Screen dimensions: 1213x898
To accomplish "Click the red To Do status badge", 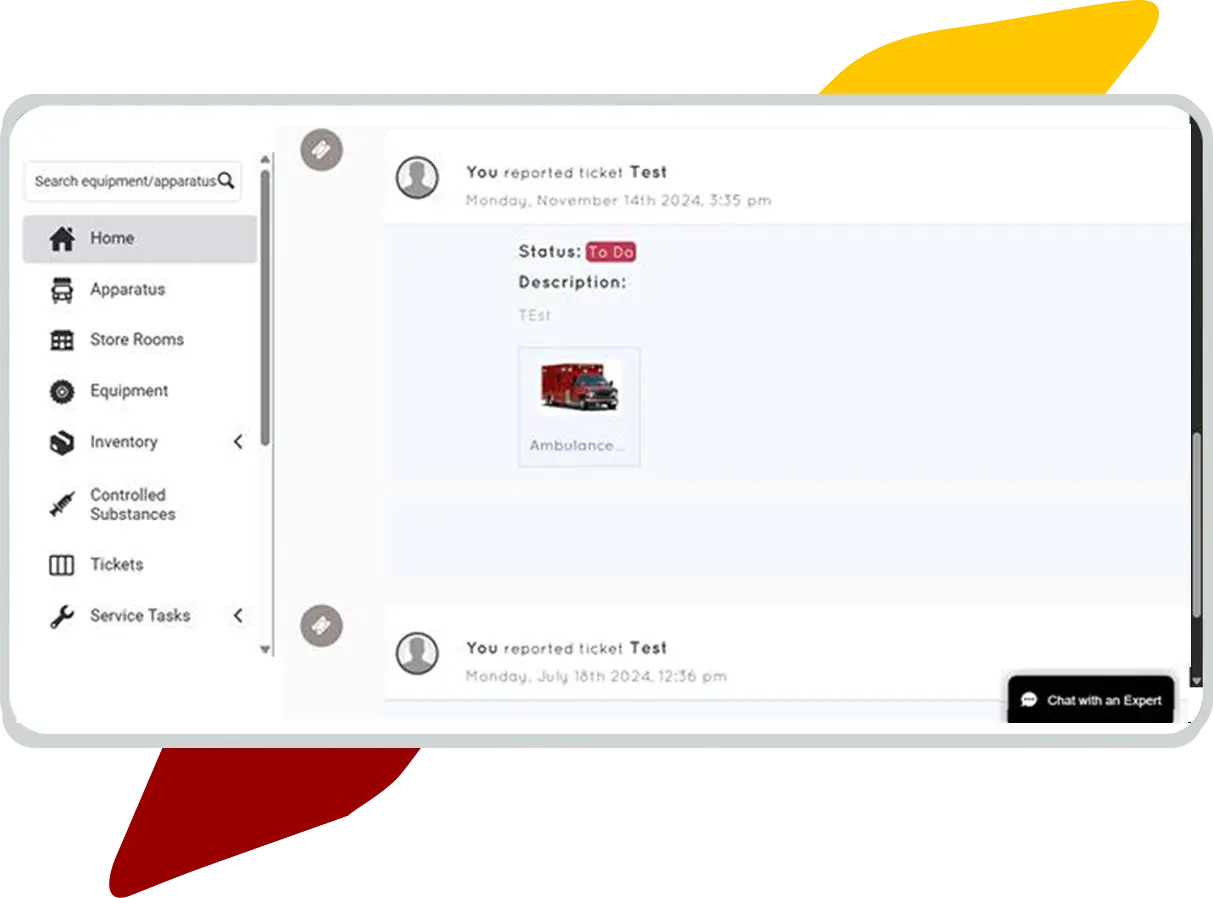I will pos(611,252).
